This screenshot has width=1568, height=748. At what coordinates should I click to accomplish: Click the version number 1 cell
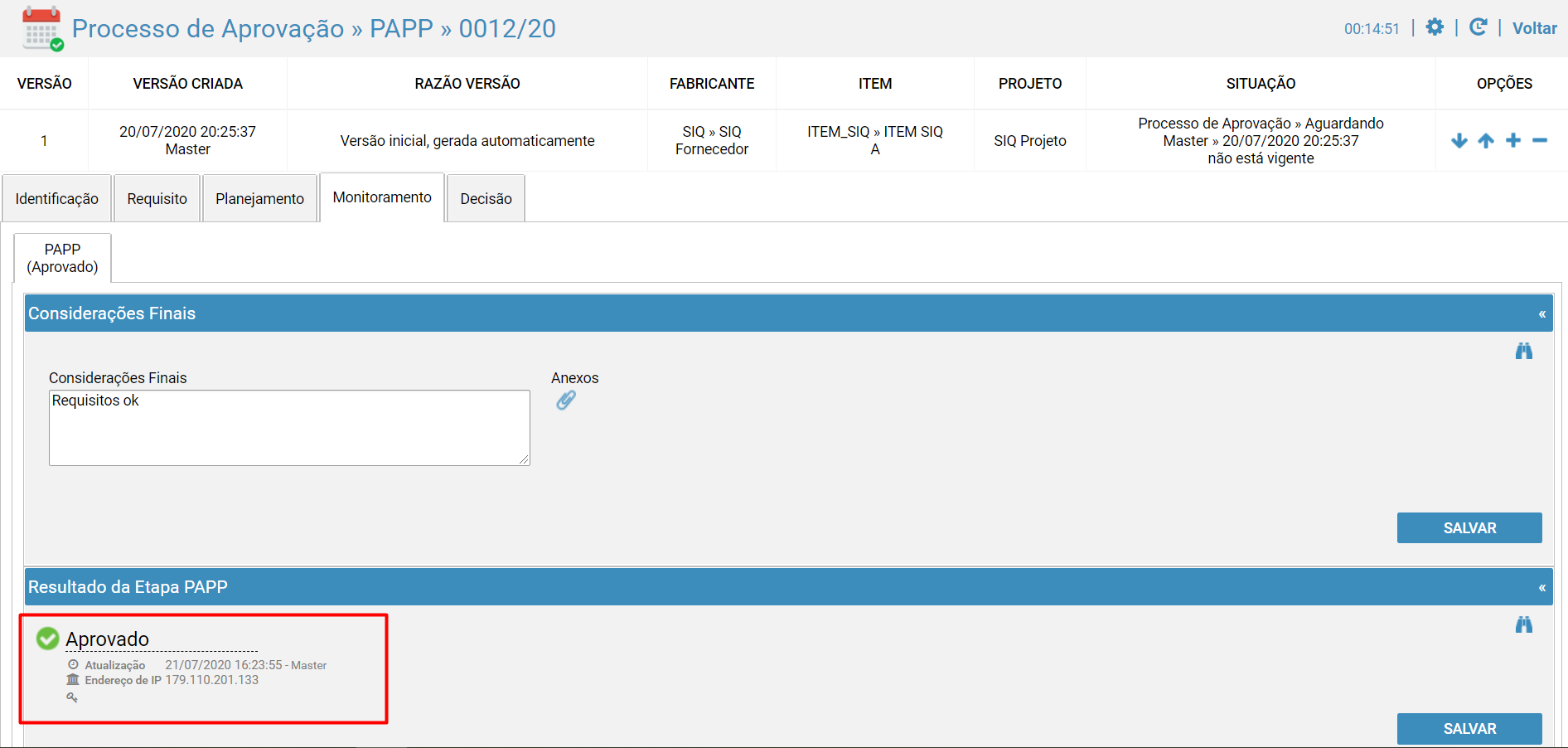click(44, 141)
